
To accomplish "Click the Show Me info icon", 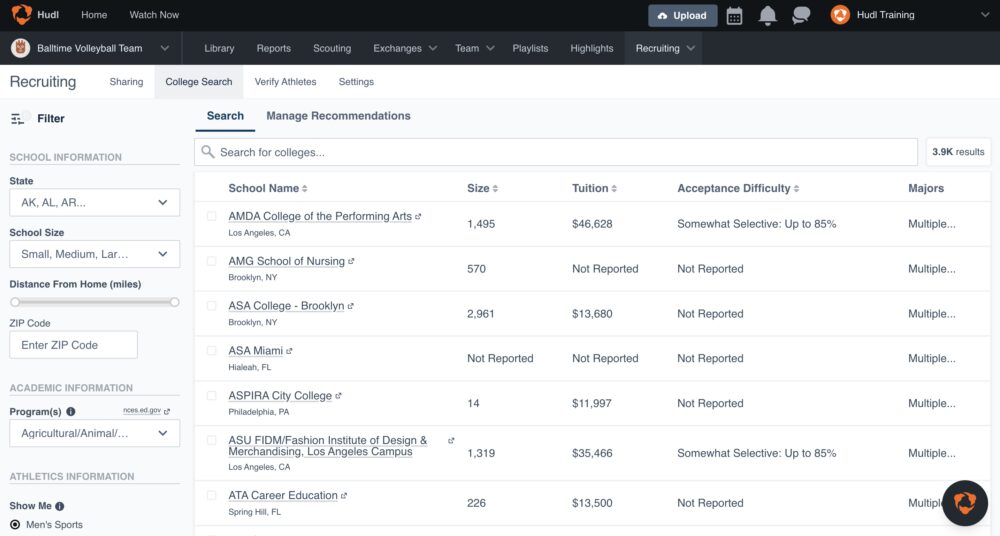I will 60,506.
